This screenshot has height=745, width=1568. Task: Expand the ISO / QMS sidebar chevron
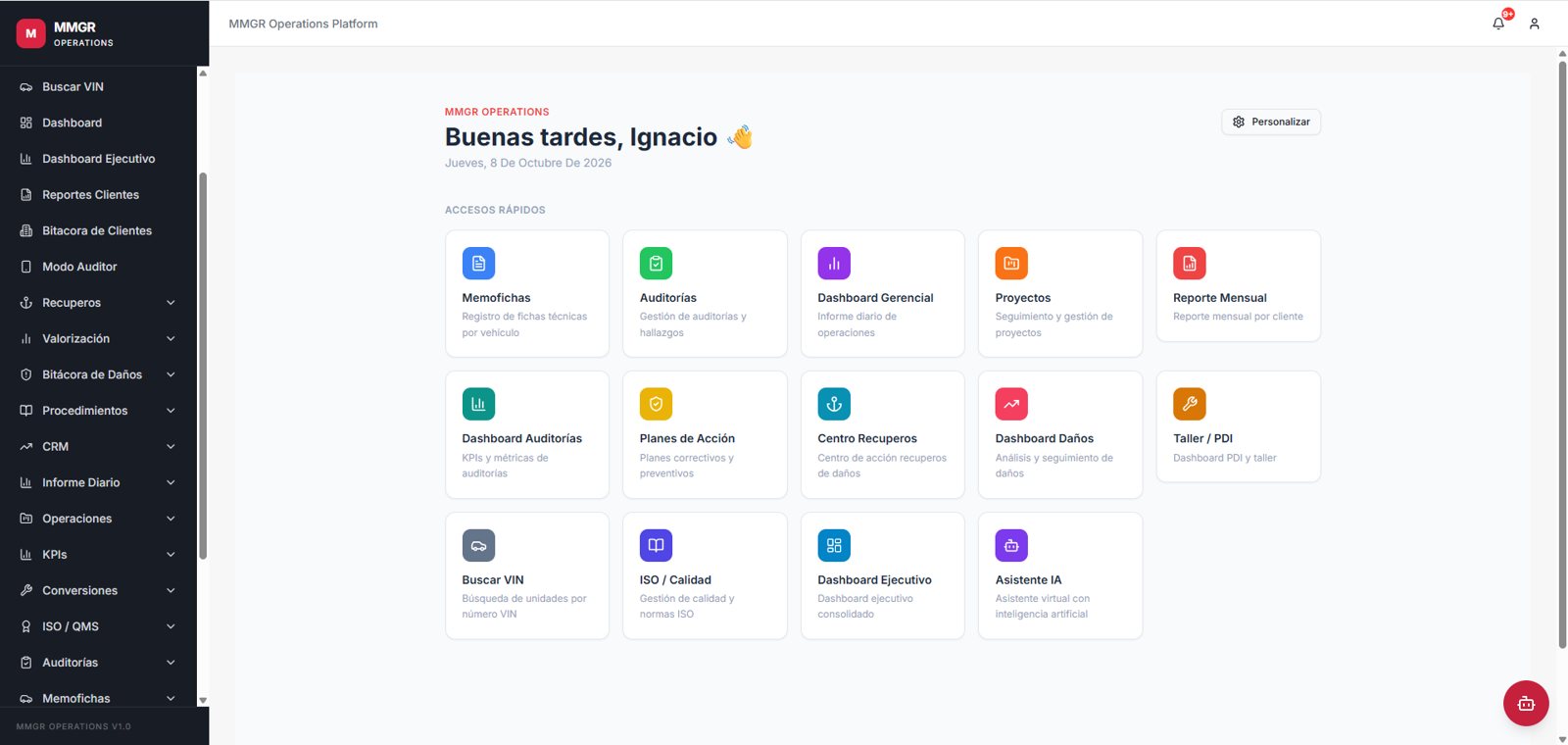(x=171, y=626)
